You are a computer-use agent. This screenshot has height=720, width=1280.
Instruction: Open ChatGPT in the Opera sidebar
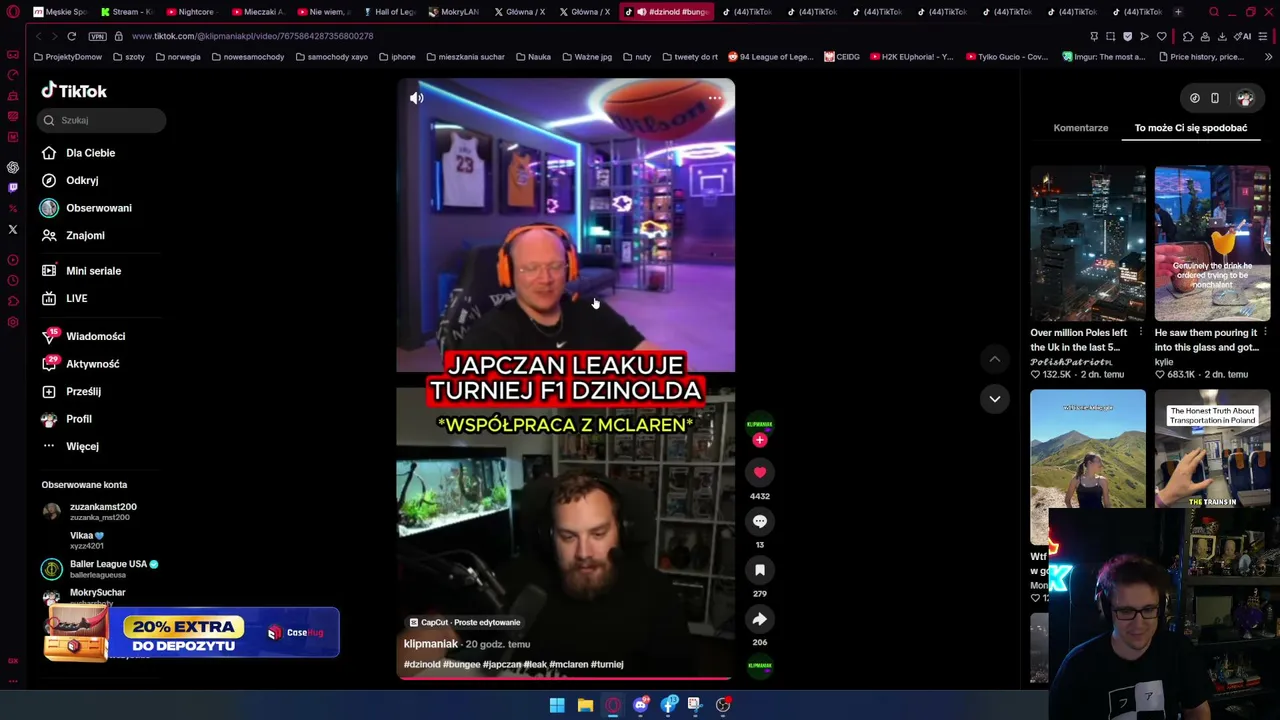(13, 167)
